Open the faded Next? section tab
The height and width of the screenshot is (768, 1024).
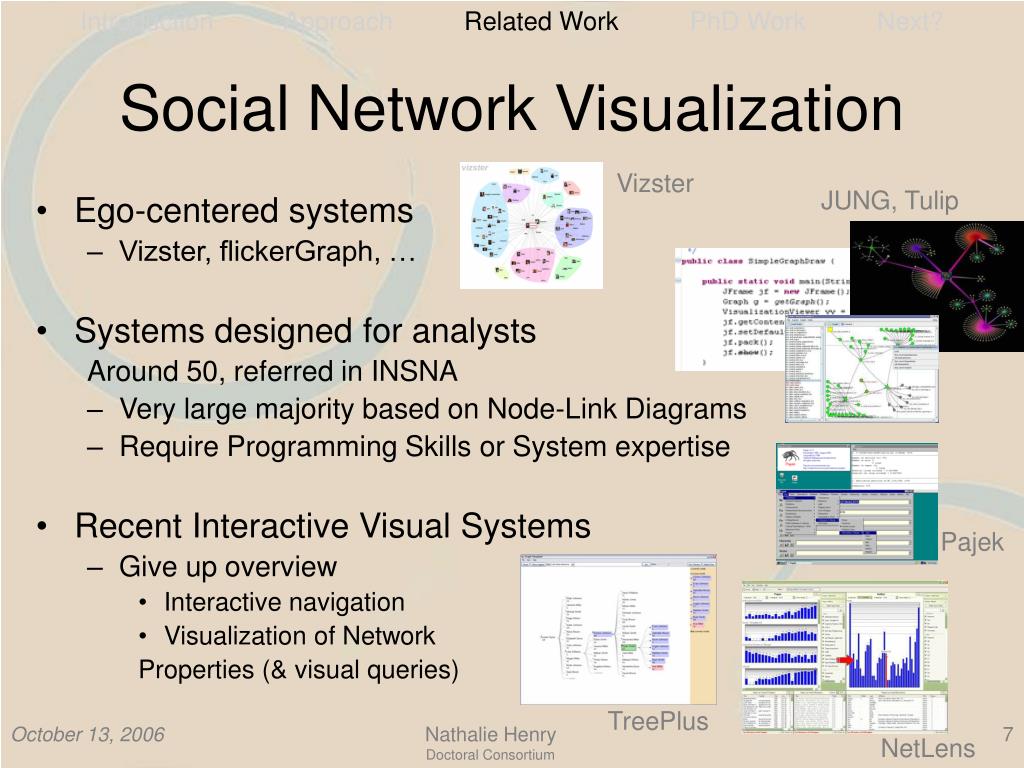[910, 22]
